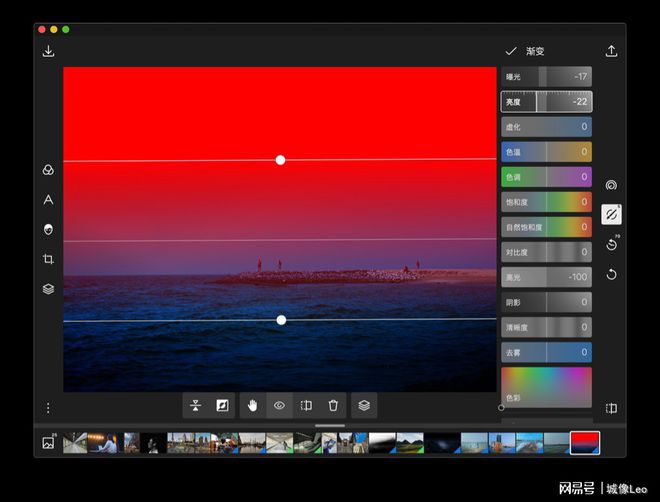
Task: Click the 高光 highlights slider
Action: point(546,277)
